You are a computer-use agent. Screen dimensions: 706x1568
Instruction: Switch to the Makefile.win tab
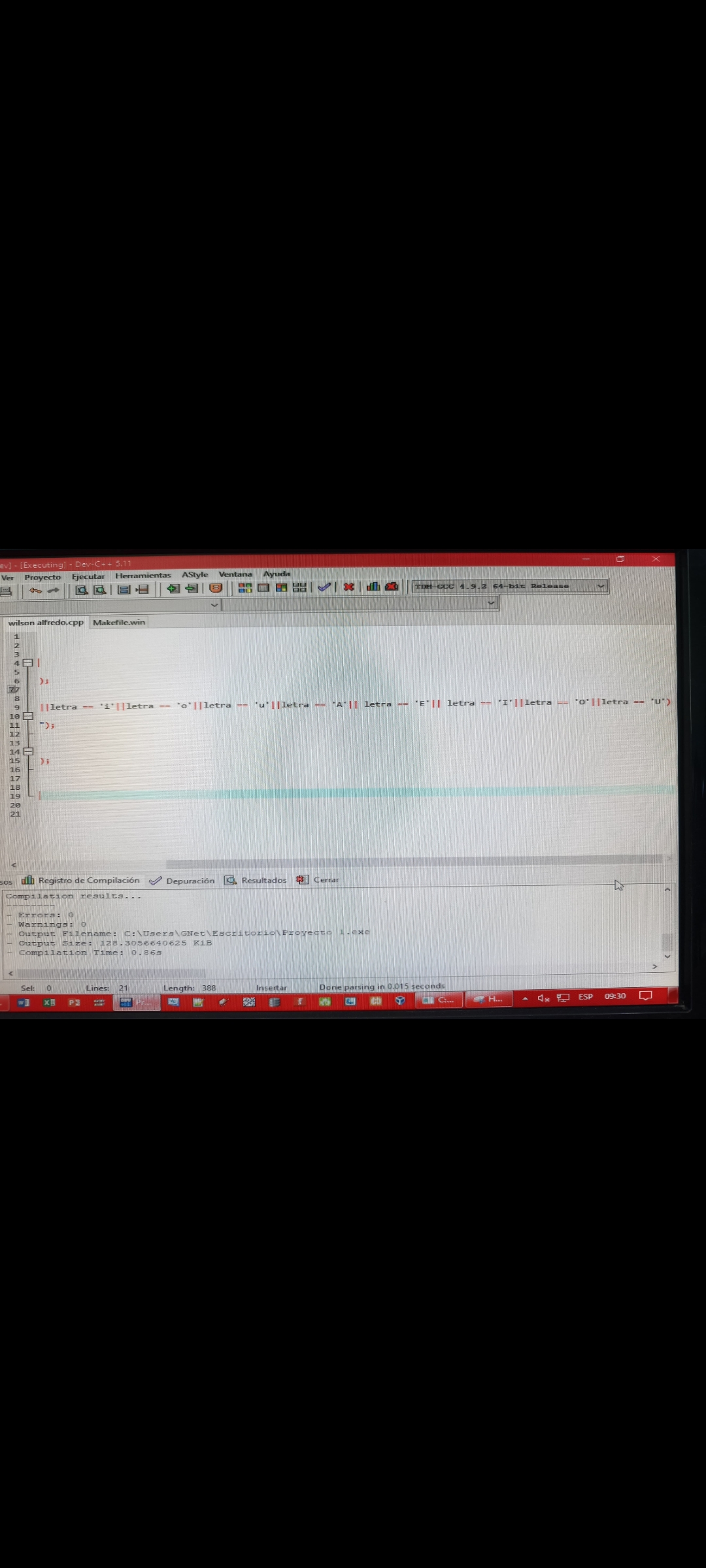point(119,623)
